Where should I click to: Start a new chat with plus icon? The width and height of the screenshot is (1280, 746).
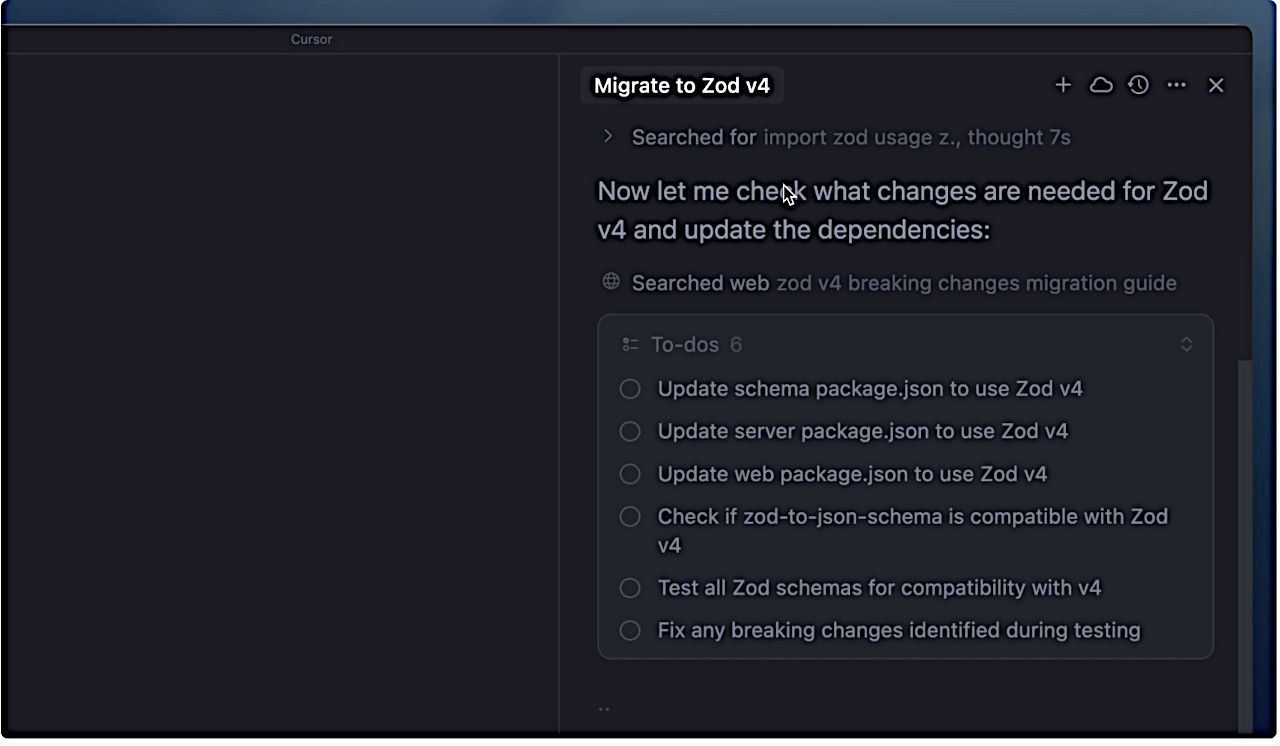click(1063, 86)
